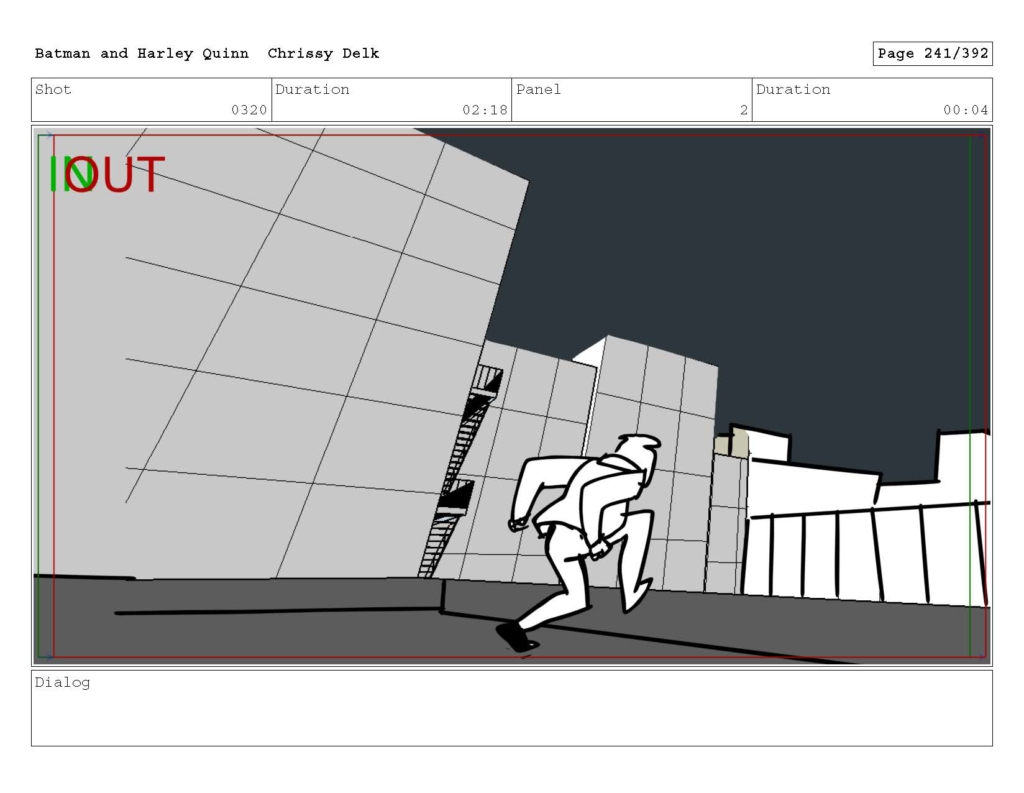Click the artist name 'Chrissy Delk'
1024x793 pixels.
323,54
